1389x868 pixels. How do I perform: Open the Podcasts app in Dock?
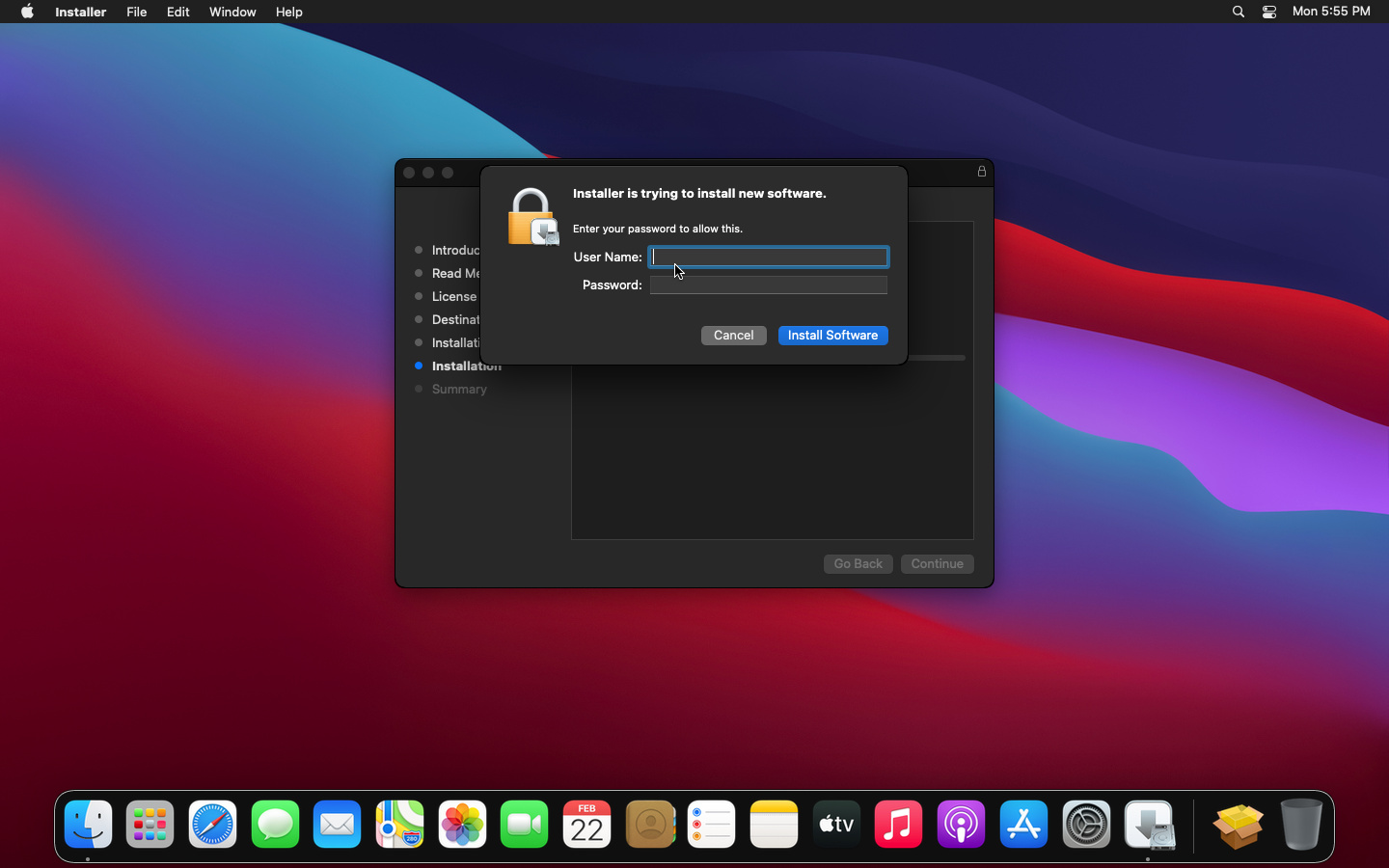961,825
